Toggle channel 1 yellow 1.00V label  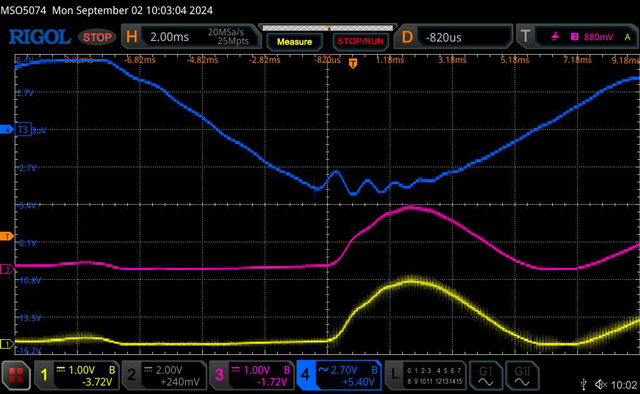click(x=77, y=375)
